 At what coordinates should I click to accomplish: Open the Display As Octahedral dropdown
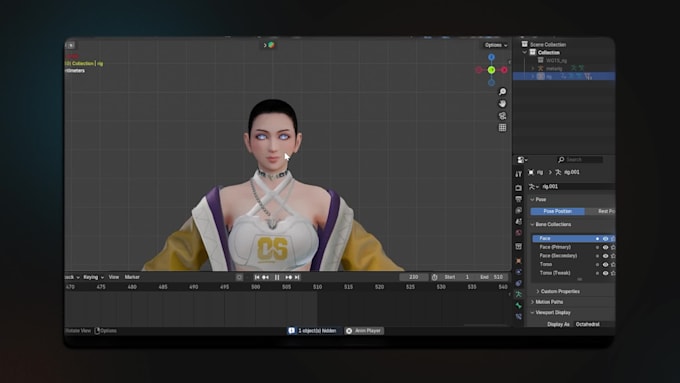tap(594, 324)
